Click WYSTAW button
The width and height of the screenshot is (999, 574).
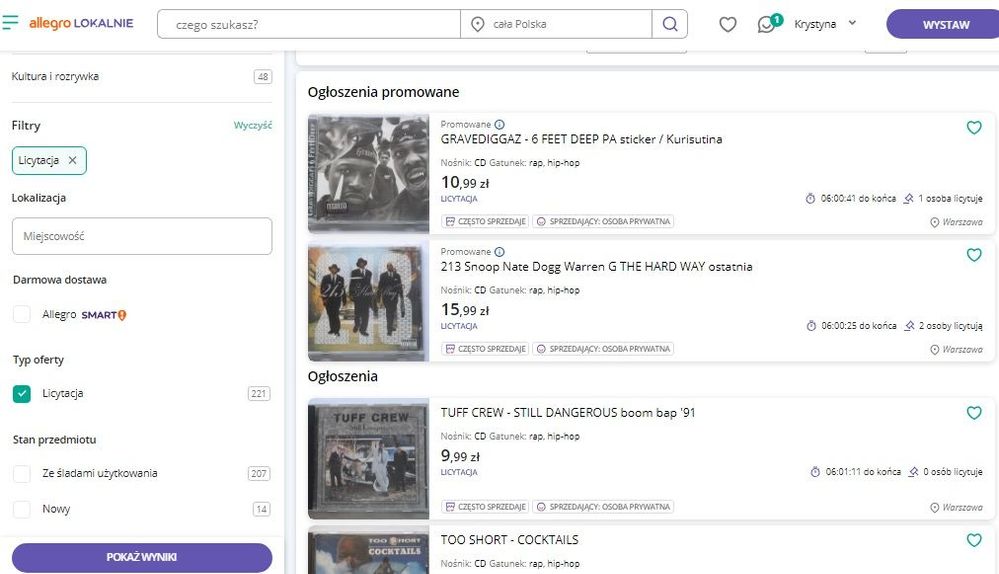point(945,24)
